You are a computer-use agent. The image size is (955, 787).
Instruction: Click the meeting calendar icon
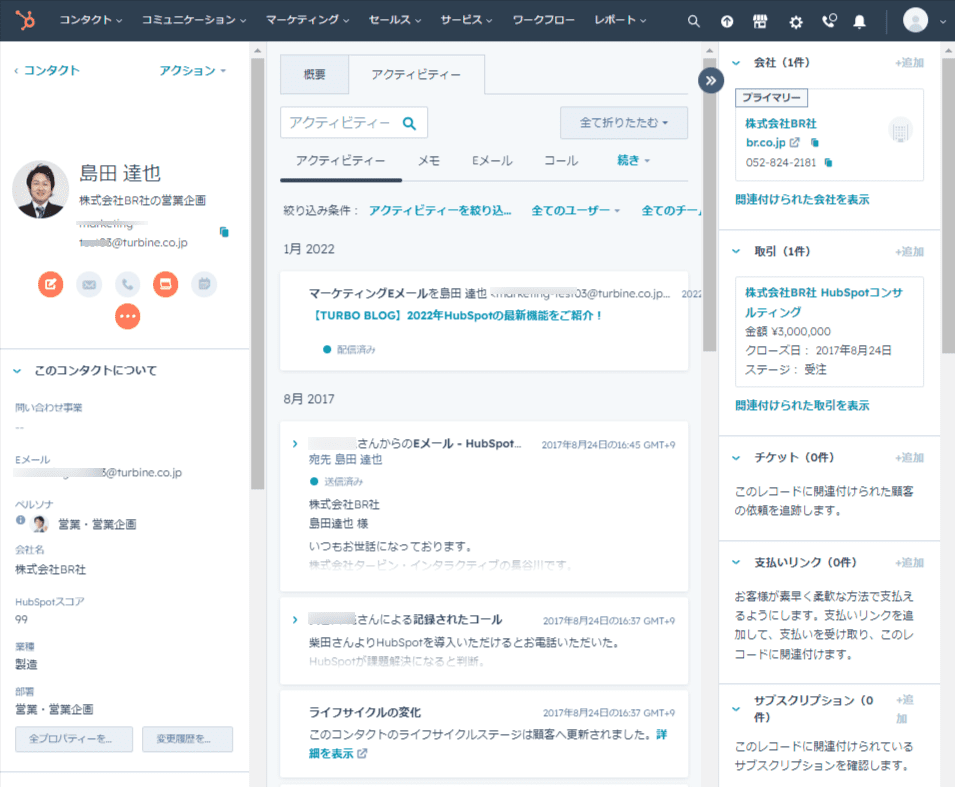click(x=204, y=284)
